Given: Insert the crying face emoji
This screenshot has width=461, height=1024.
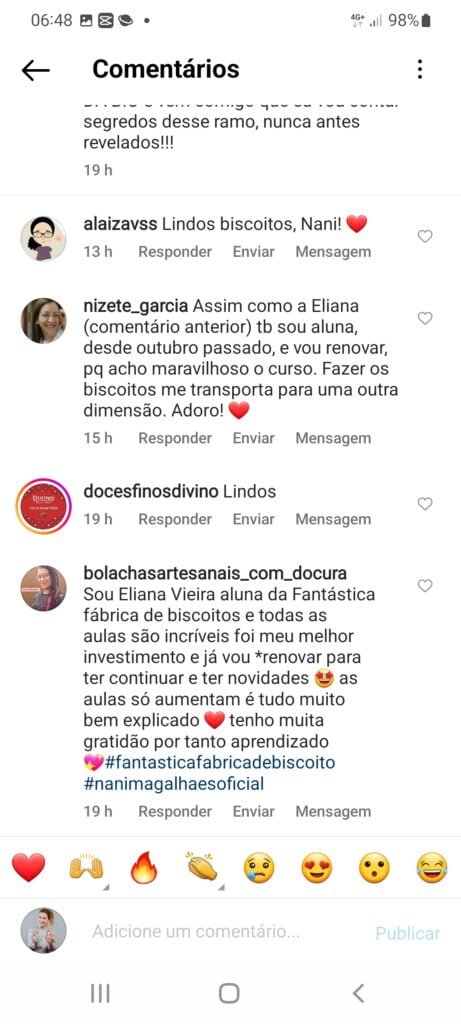Looking at the screenshot, I should pos(259,869).
